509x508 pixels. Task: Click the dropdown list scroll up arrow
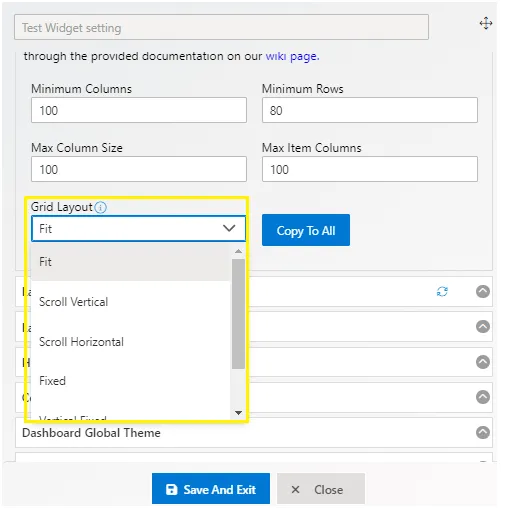[x=238, y=251]
